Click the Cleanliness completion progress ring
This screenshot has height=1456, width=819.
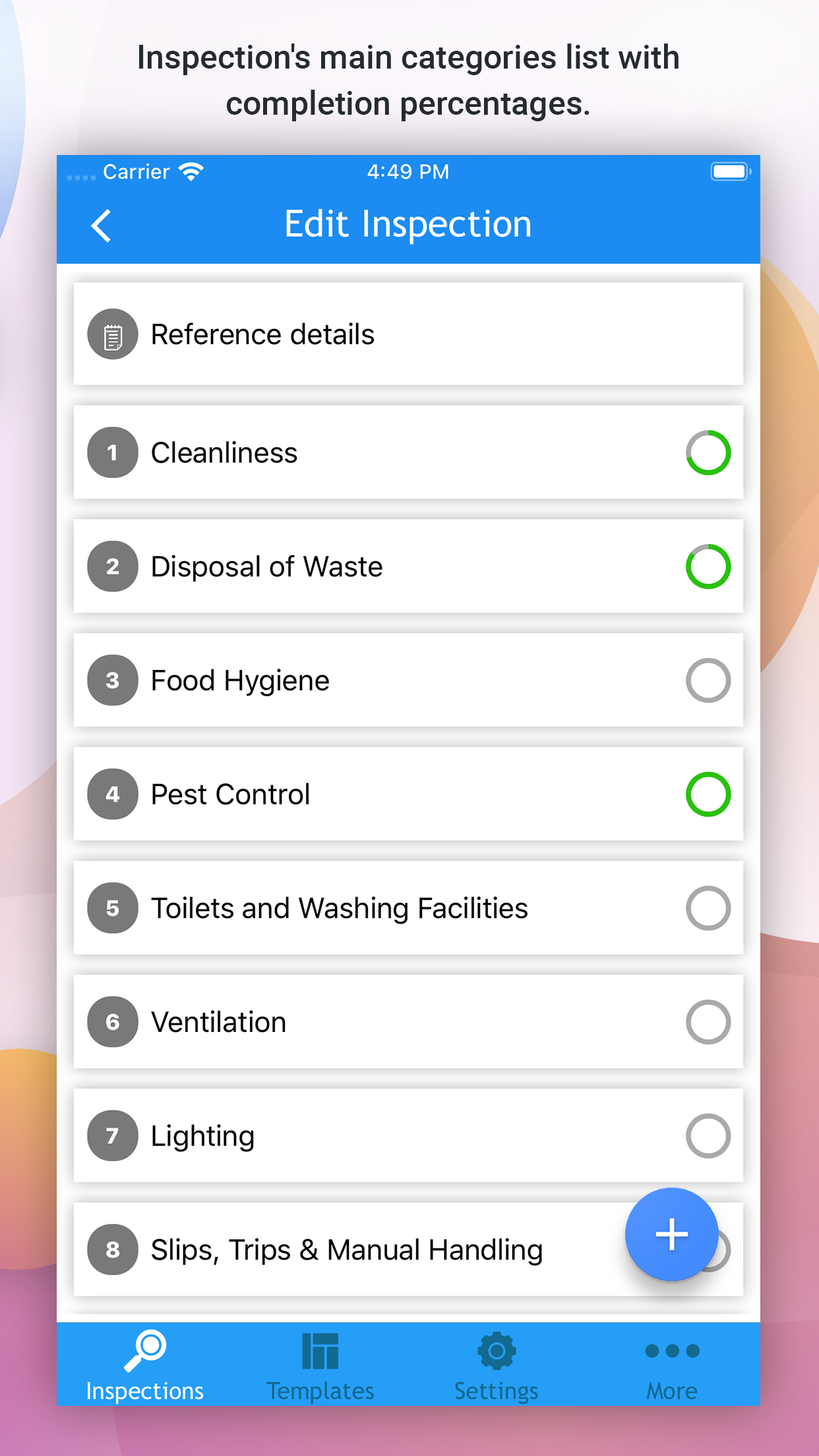pyautogui.click(x=708, y=452)
